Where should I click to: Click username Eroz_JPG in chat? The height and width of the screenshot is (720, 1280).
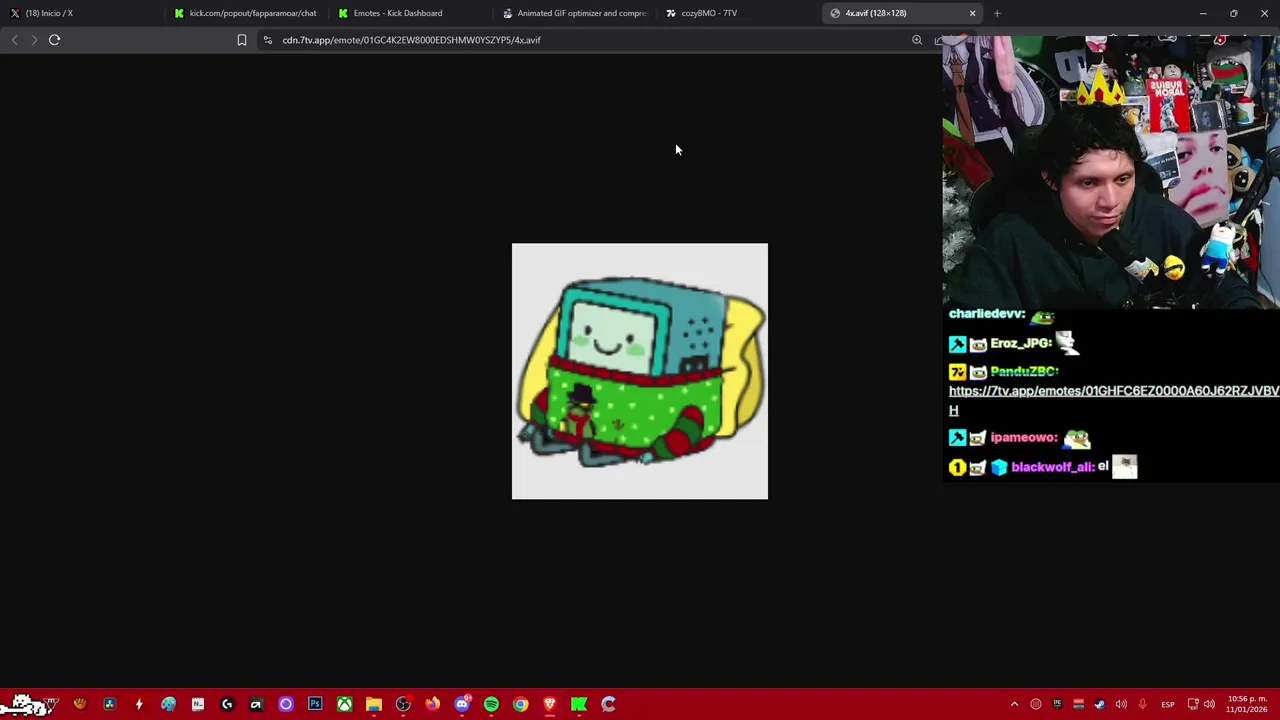[1021, 344]
